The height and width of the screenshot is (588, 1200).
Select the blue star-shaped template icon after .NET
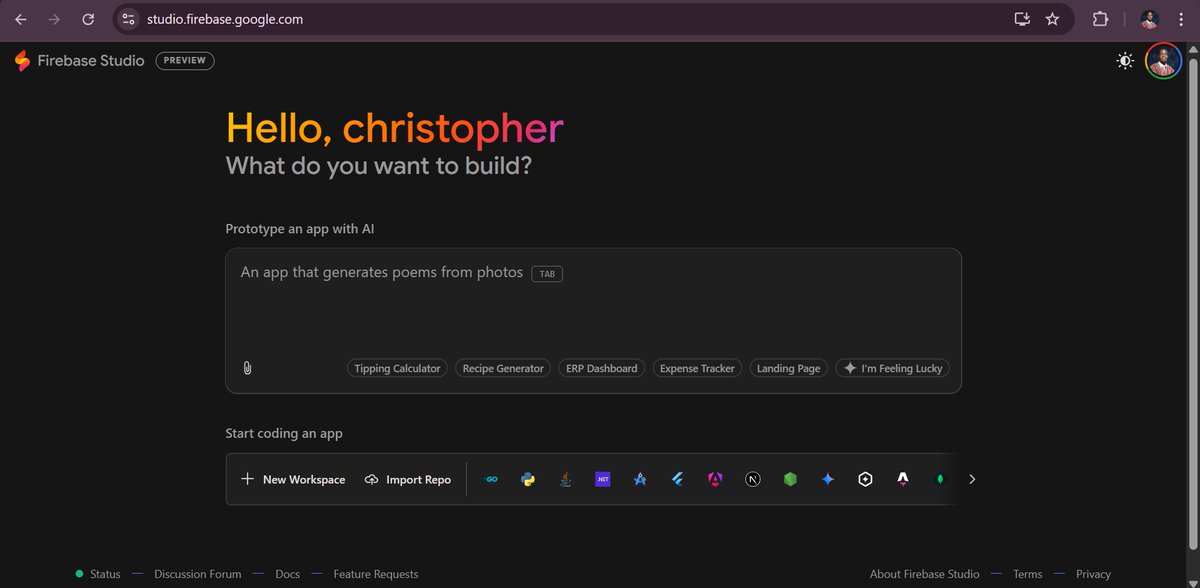click(x=640, y=479)
